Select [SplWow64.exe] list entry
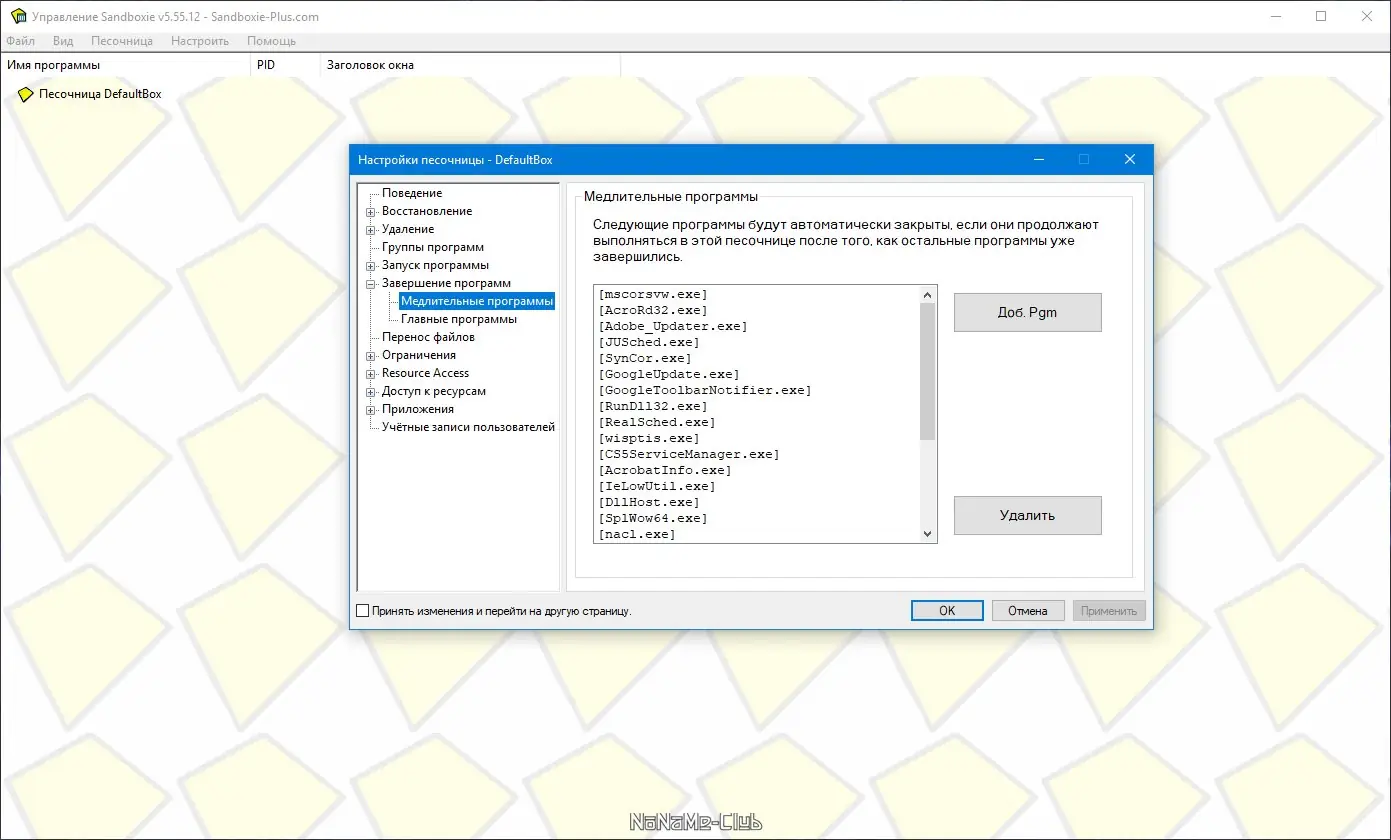 [x=652, y=518]
